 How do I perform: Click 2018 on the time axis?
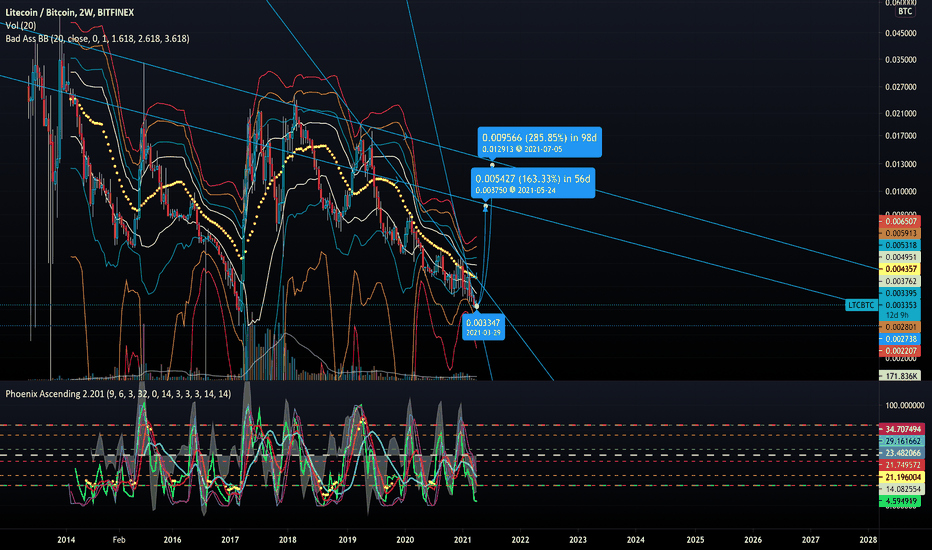click(288, 540)
